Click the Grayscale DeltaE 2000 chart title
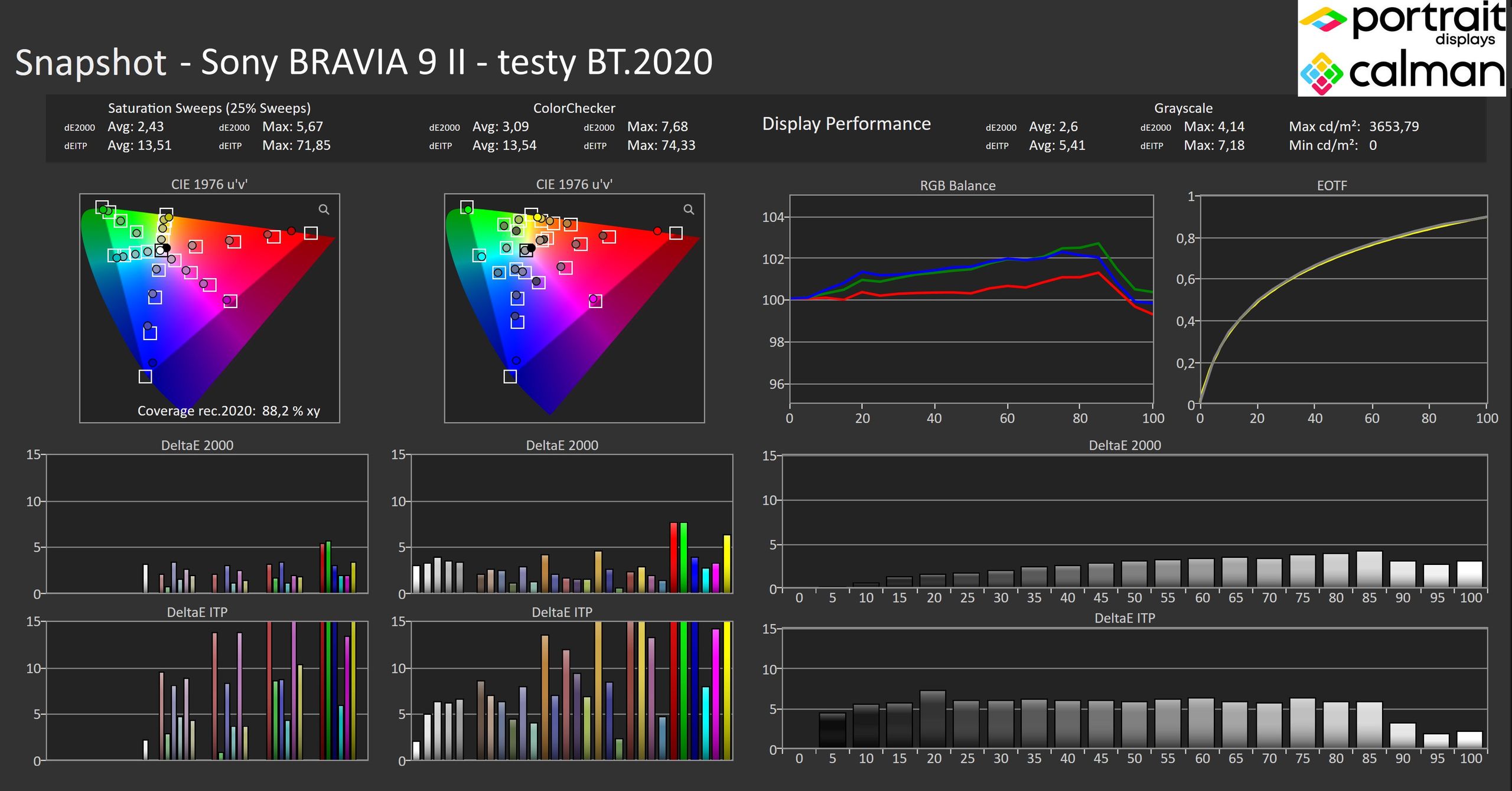1512x791 pixels. 1125,445
